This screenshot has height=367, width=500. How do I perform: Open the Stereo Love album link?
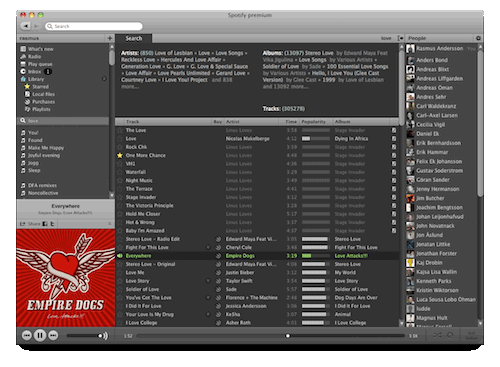[x=319, y=53]
